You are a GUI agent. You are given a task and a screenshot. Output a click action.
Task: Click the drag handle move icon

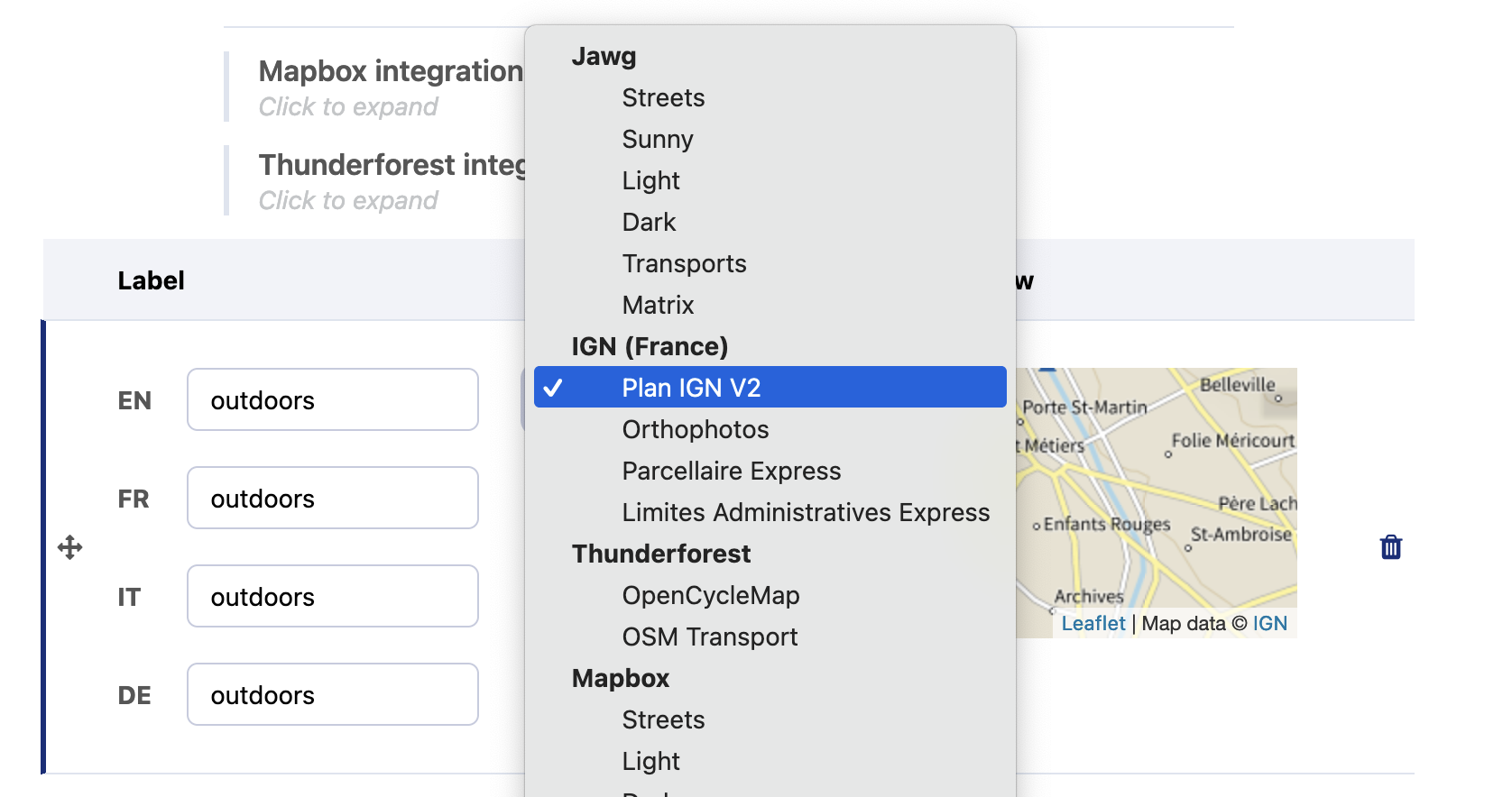[70, 547]
